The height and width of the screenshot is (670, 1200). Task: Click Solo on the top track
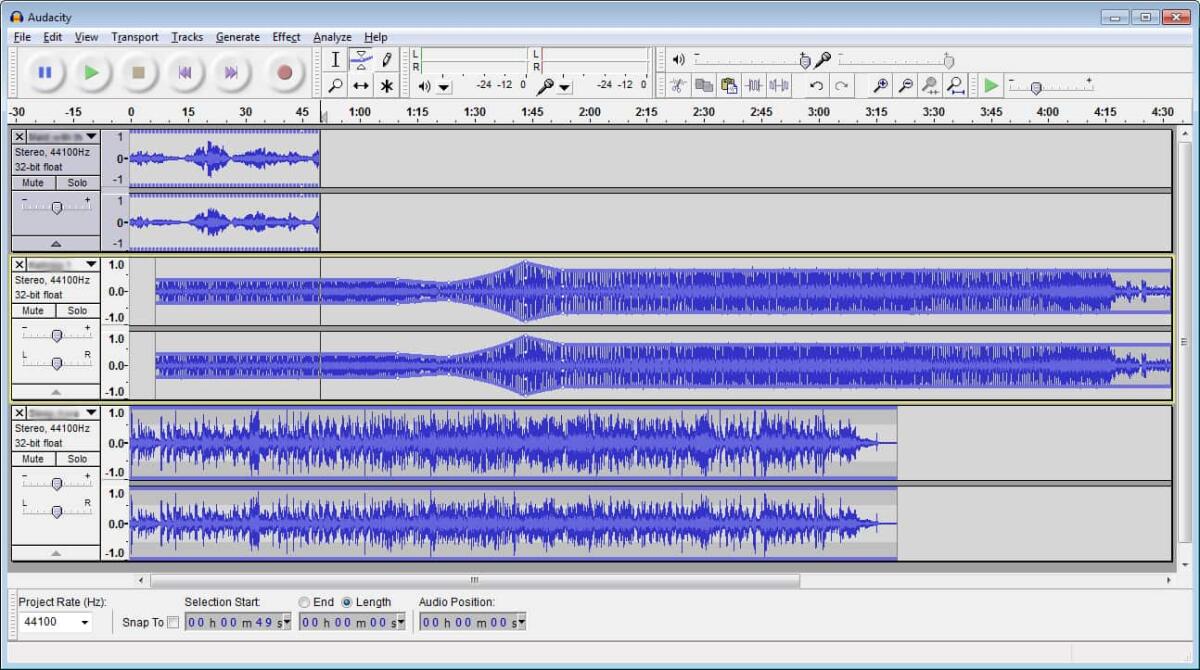77,183
